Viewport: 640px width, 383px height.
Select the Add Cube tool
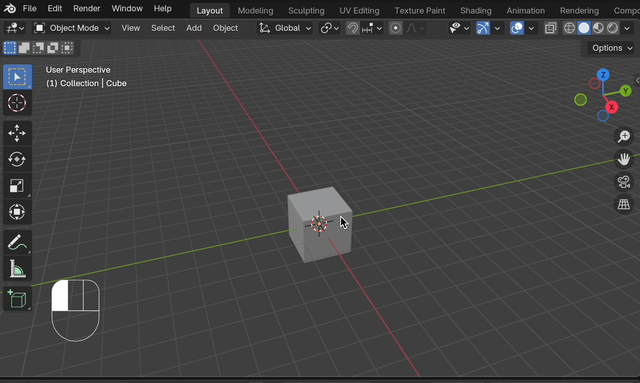(17, 299)
